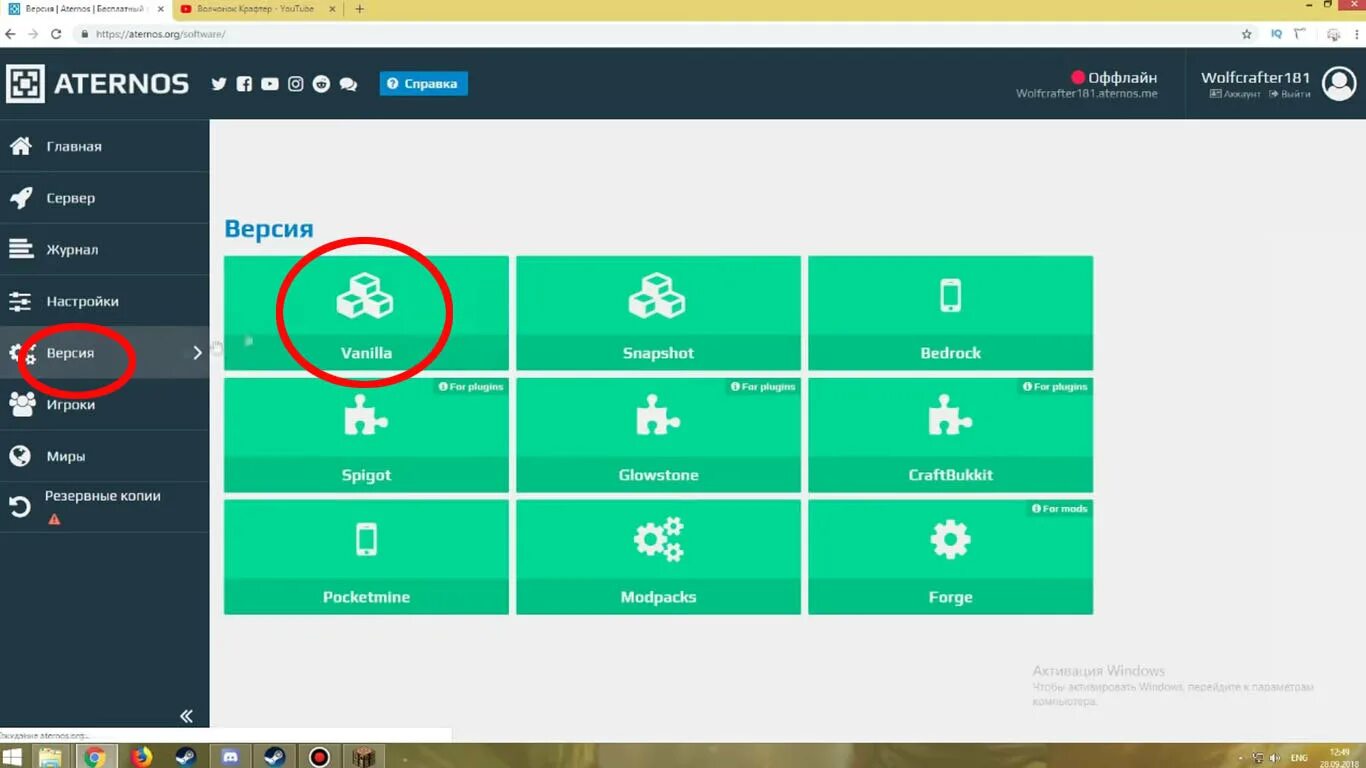Image resolution: width=1366 pixels, height=768 pixels.
Task: Collapse the sidebar with double chevron
Action: (x=186, y=716)
